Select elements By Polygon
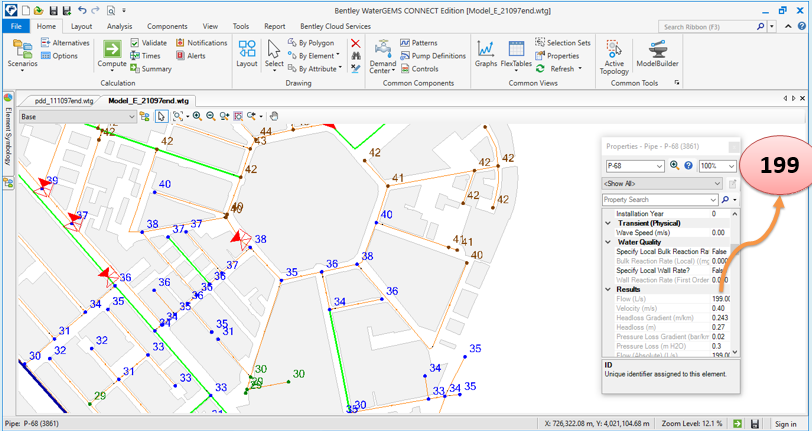The image size is (812, 431). [311, 43]
